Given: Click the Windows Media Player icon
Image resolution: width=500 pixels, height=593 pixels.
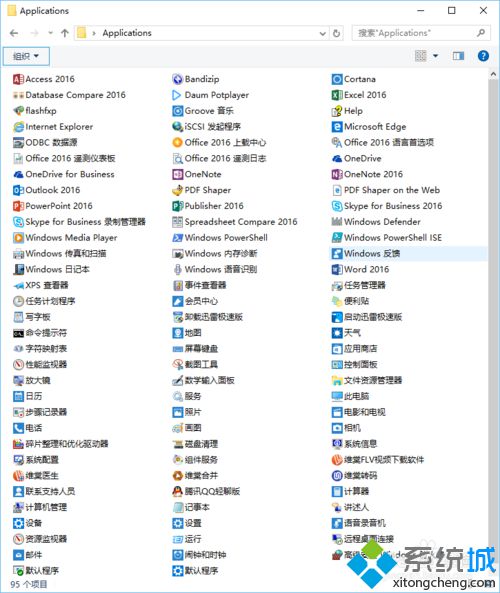Looking at the screenshot, I should pos(18,238).
